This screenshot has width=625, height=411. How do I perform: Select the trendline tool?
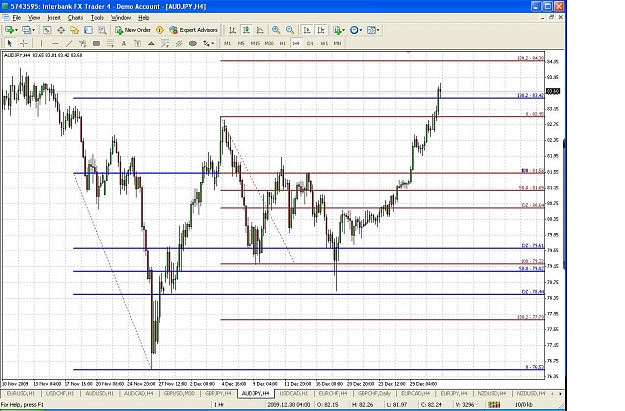(69, 43)
